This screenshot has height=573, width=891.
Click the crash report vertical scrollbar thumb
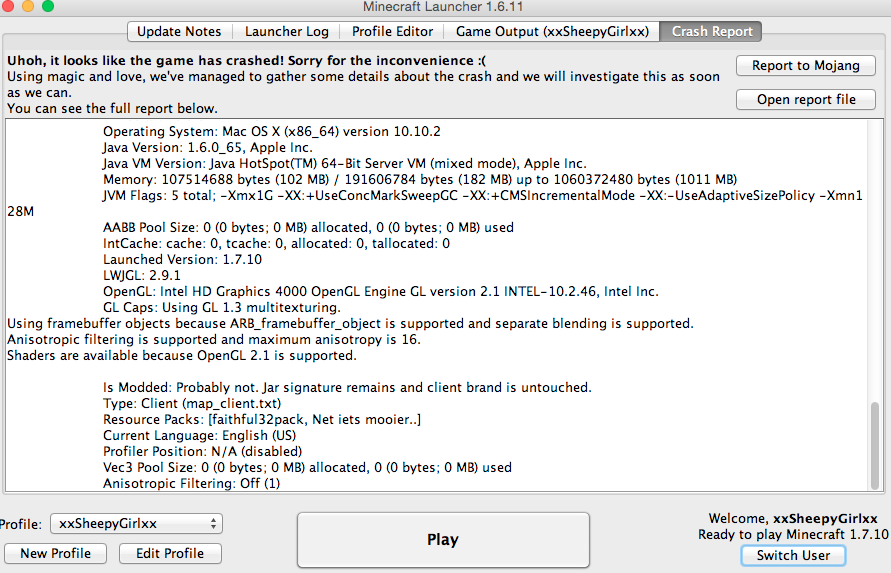(x=875, y=446)
